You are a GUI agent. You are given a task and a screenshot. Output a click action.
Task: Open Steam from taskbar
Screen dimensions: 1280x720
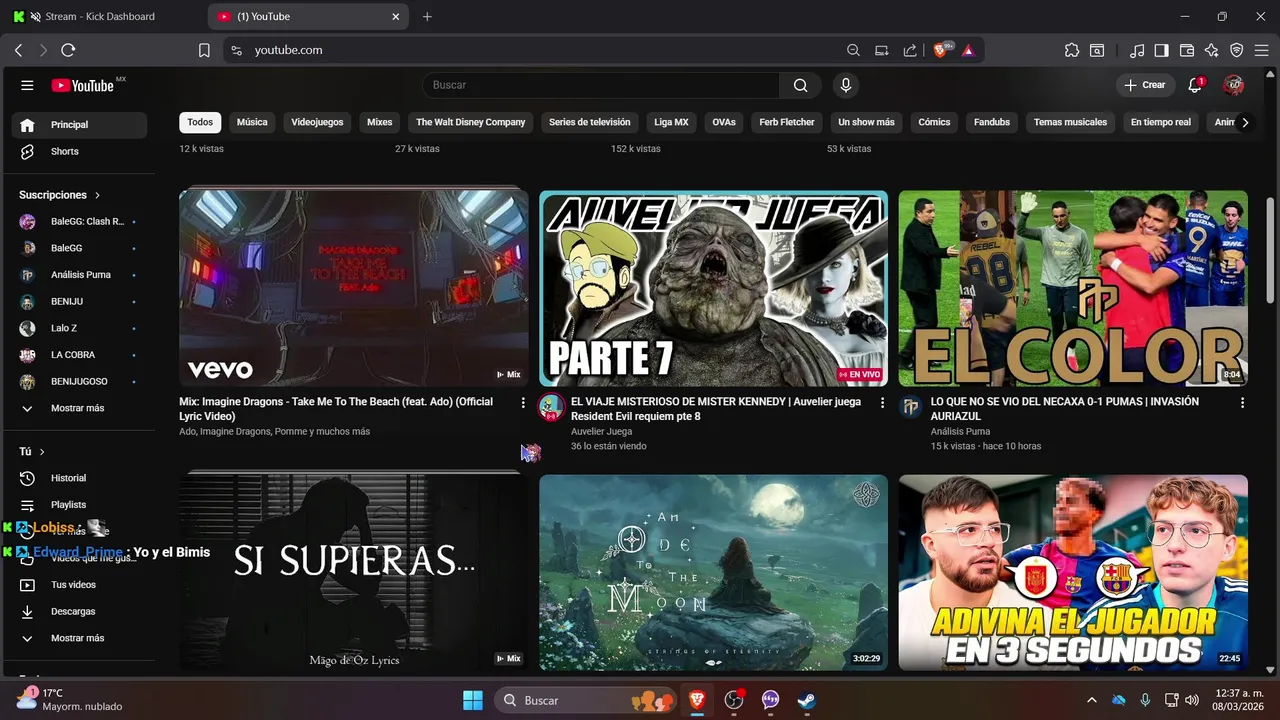[806, 700]
